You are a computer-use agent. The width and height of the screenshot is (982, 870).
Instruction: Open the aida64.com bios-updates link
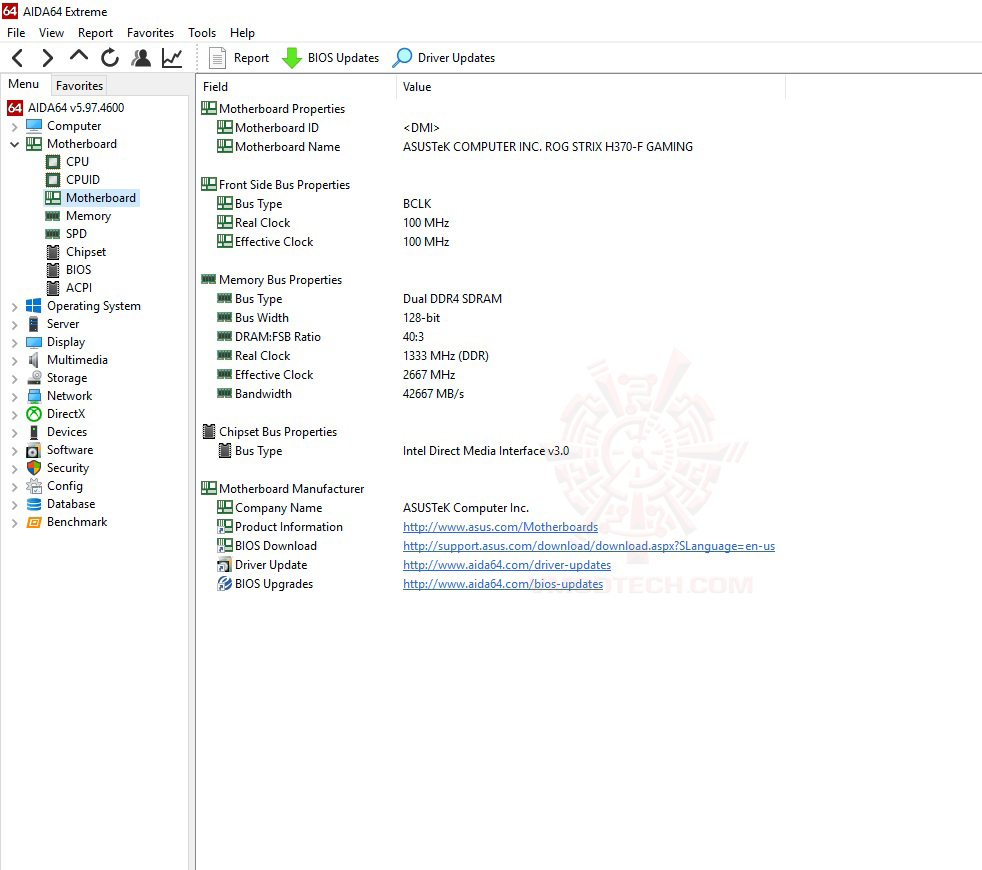(503, 584)
